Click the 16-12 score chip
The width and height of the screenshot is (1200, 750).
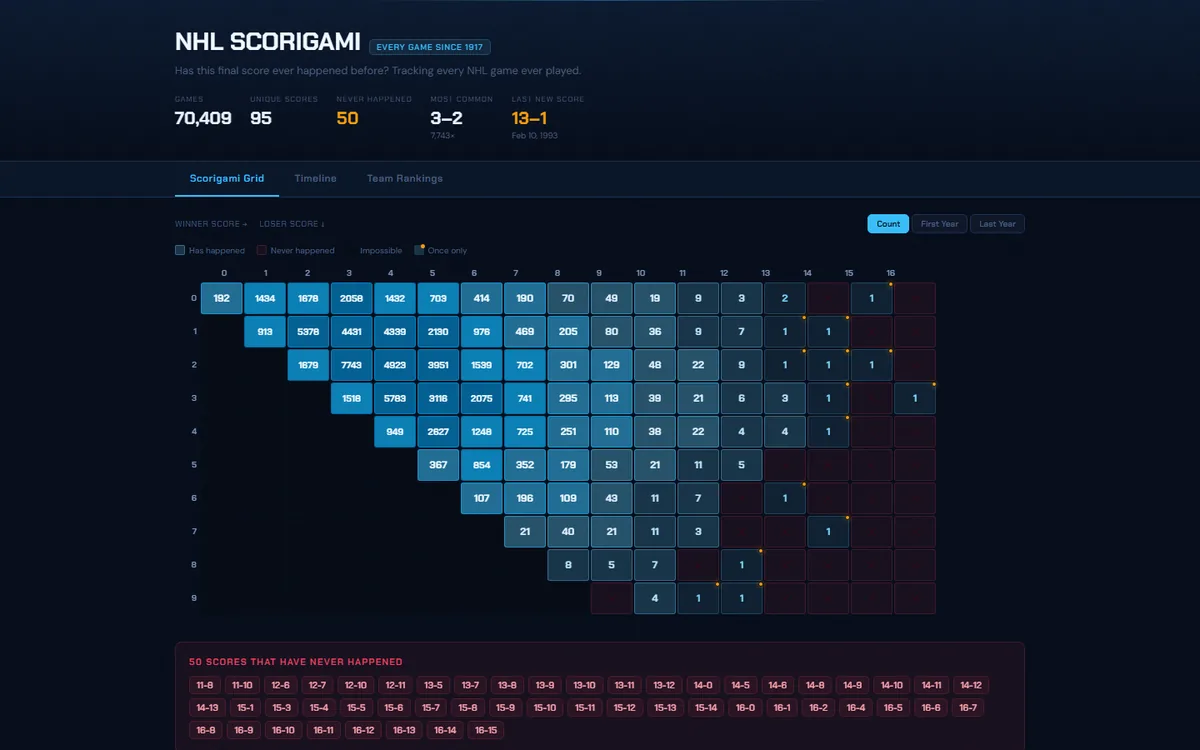pos(363,730)
